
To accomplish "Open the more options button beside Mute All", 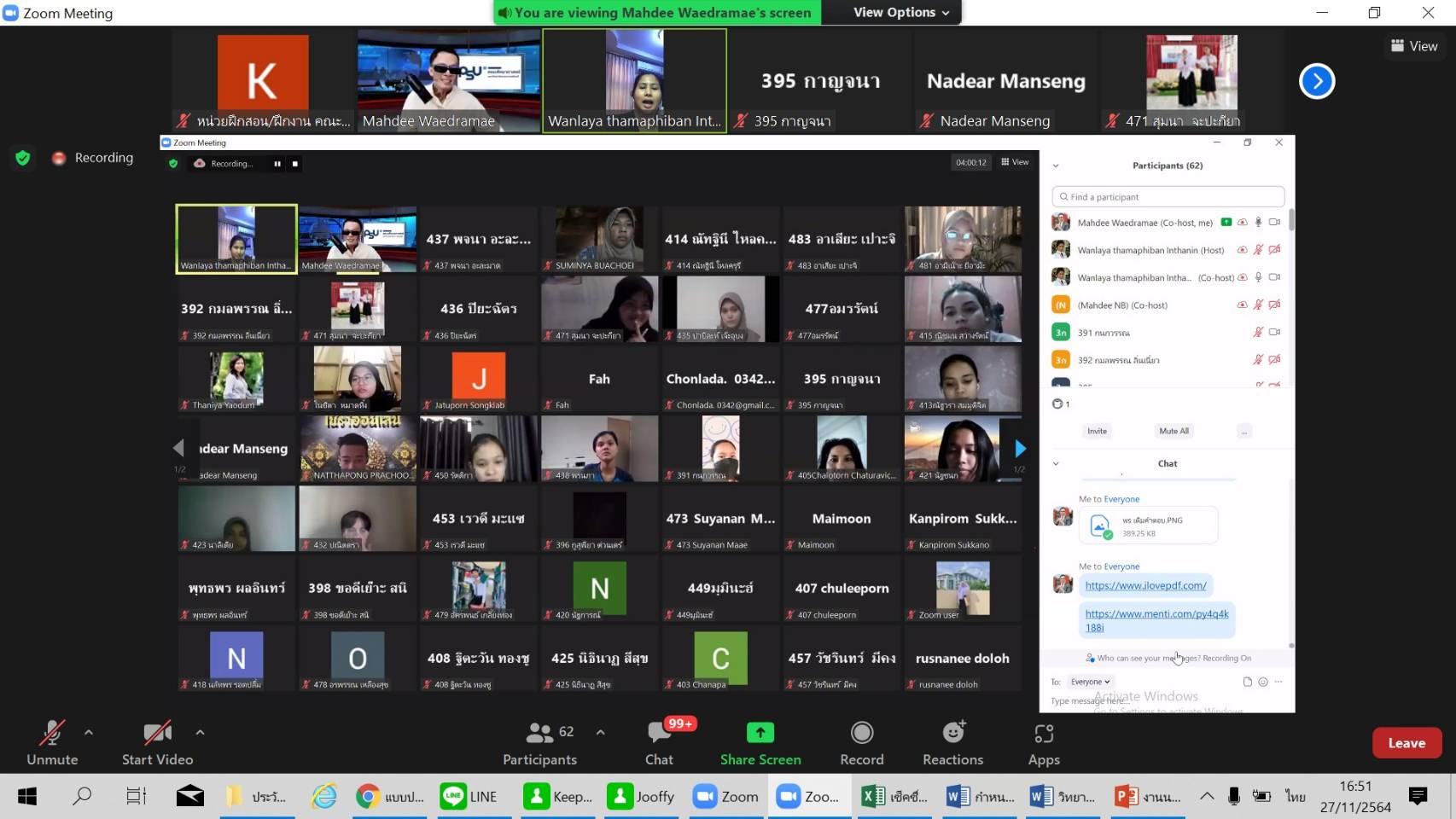I will coord(1244,431).
